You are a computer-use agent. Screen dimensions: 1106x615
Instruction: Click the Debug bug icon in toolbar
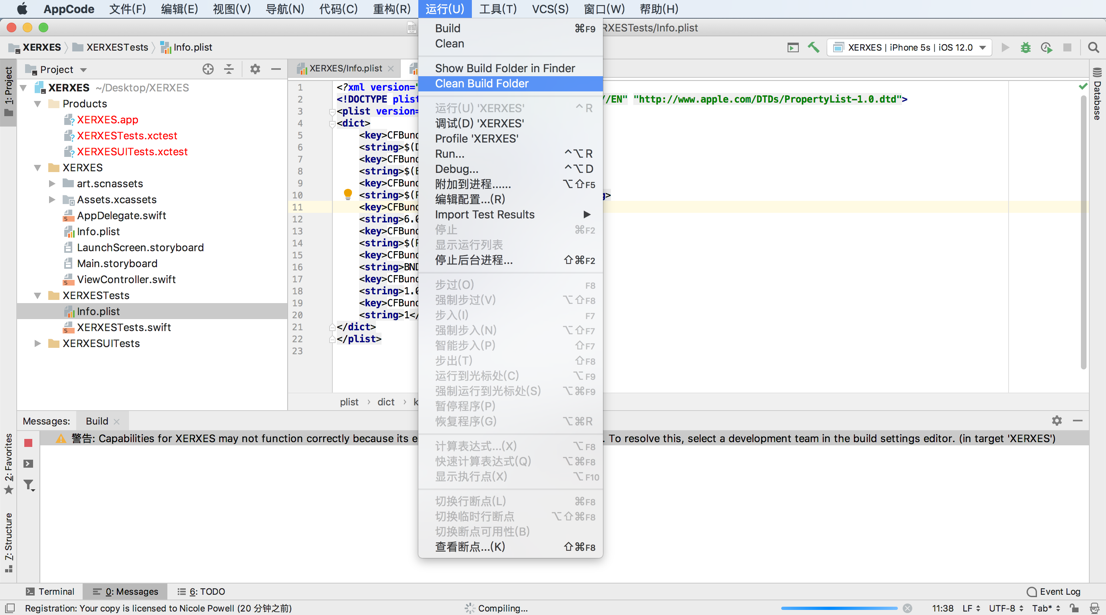tap(1026, 47)
